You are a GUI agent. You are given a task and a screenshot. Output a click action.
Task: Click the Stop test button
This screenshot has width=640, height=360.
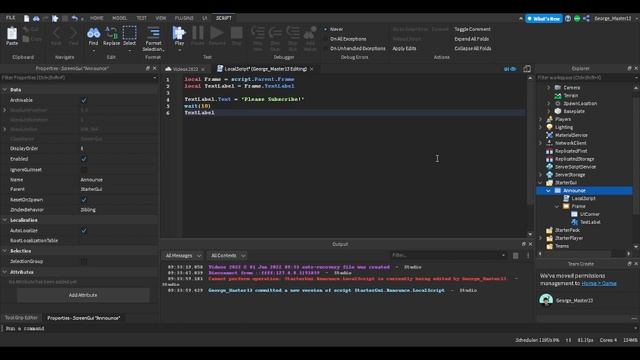tap(236, 33)
